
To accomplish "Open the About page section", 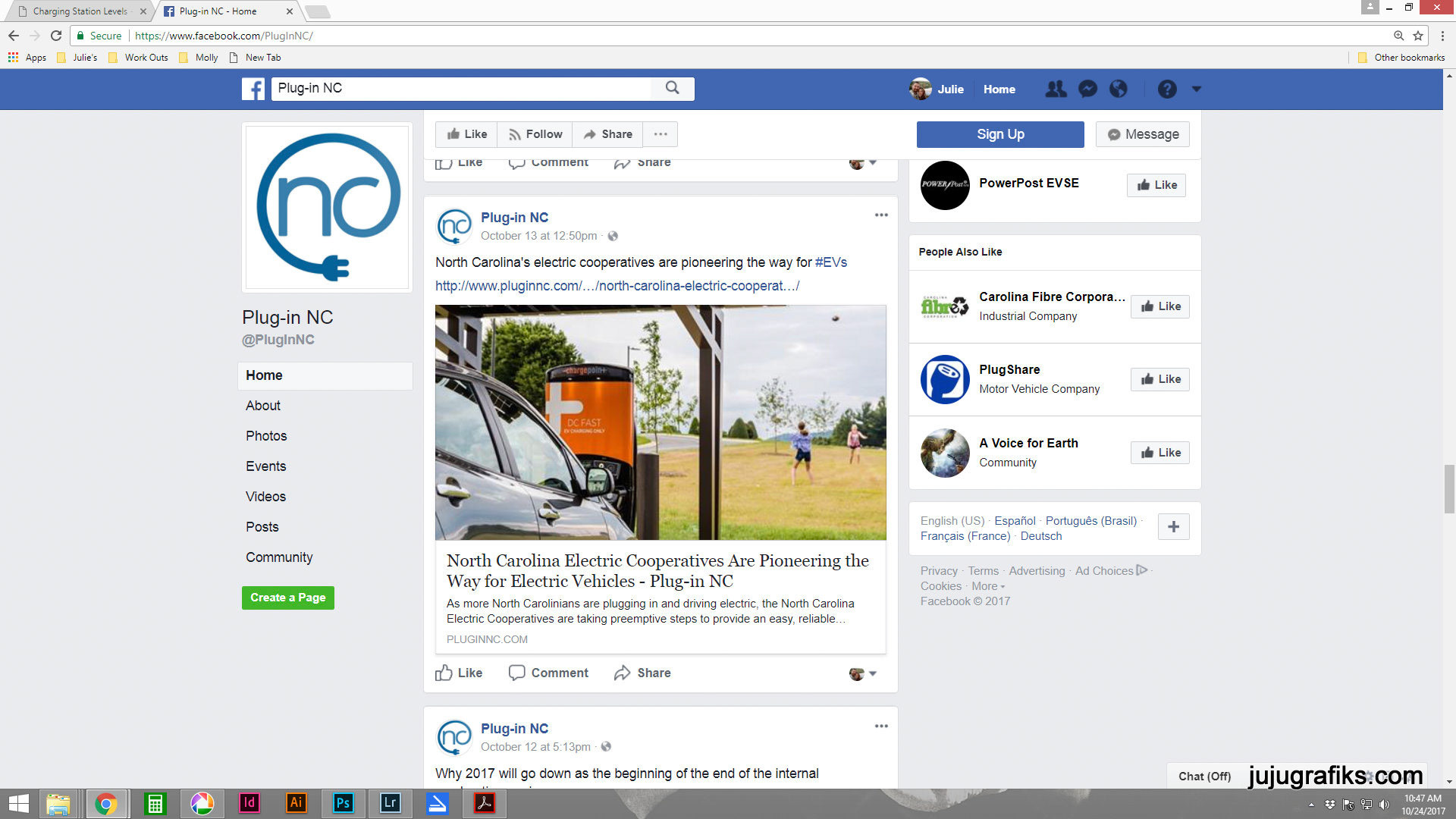I will (263, 406).
